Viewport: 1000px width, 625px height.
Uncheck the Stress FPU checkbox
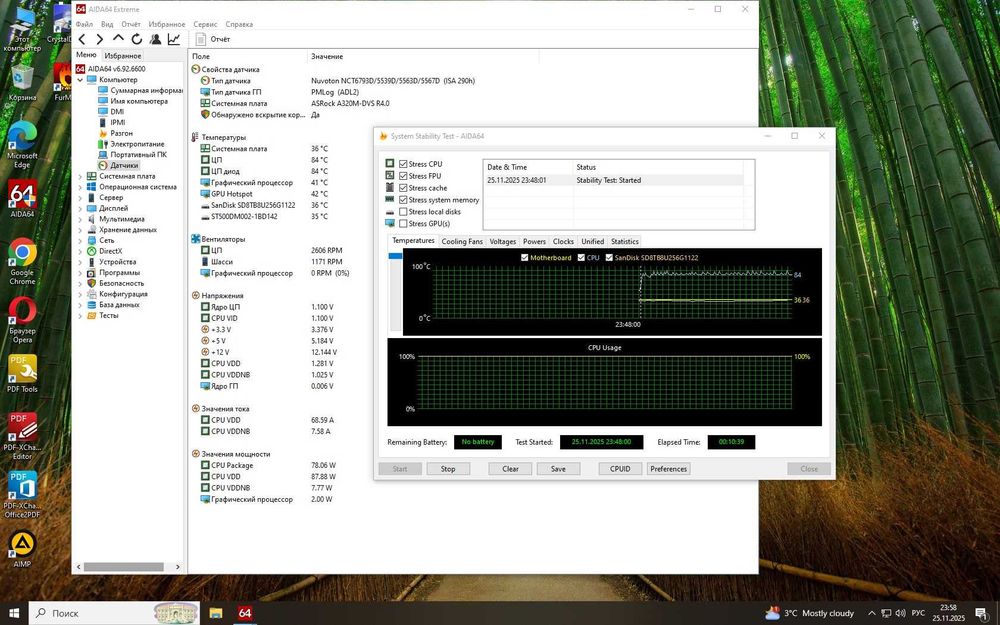403,176
